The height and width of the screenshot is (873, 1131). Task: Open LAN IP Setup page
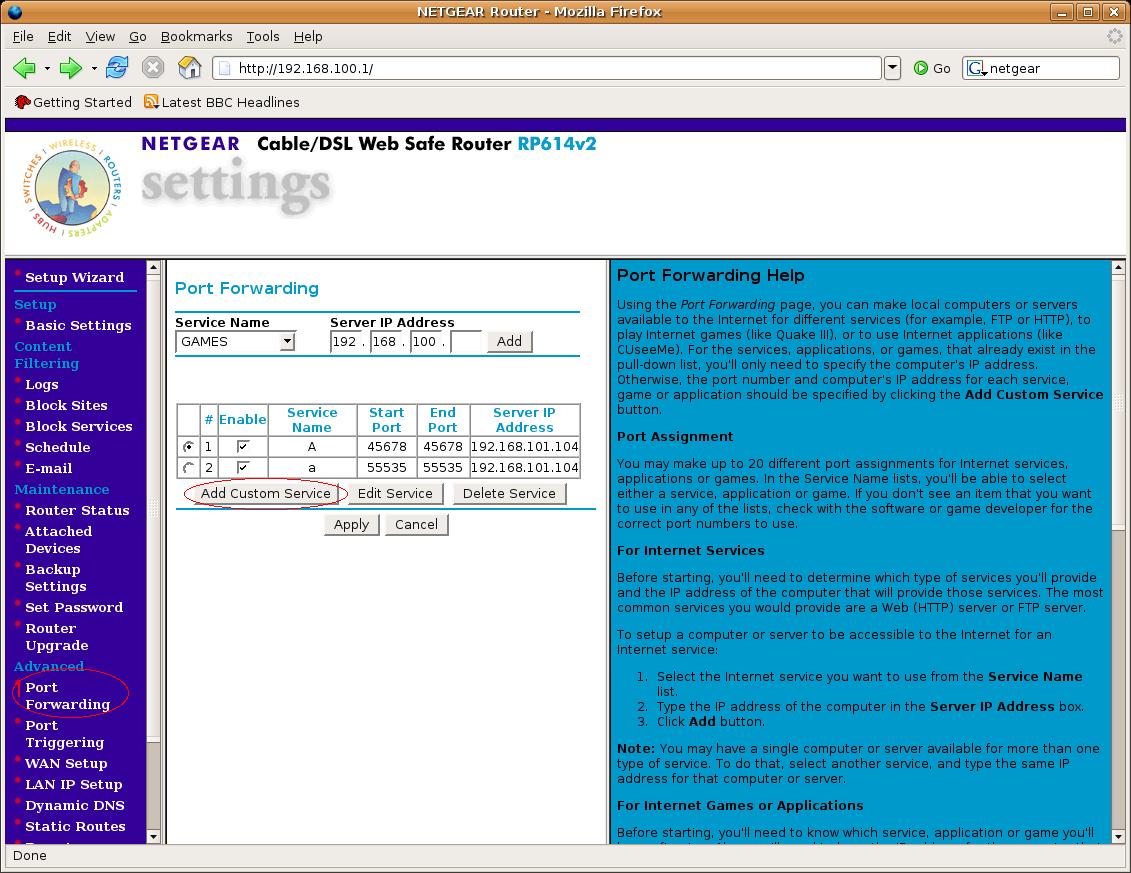74,785
